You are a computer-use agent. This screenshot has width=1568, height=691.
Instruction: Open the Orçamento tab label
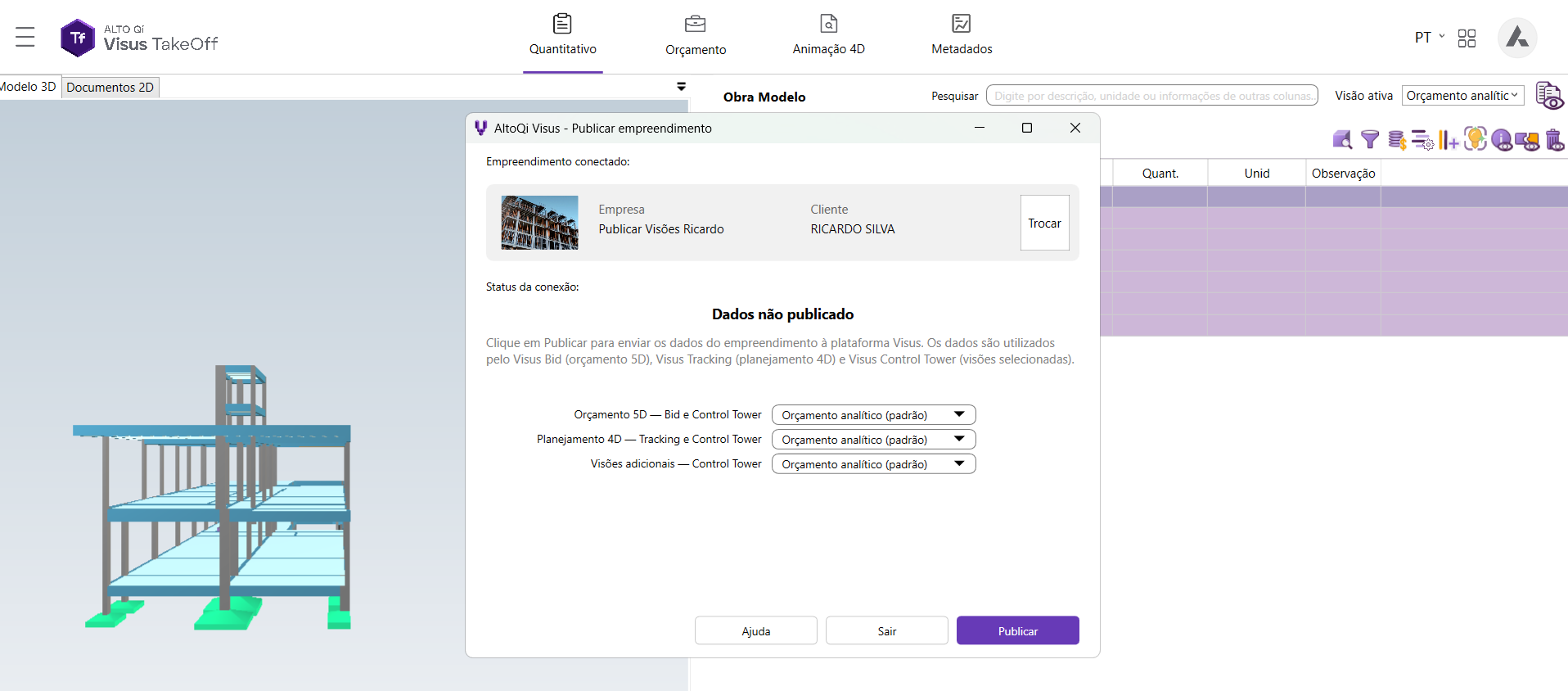coord(696,50)
